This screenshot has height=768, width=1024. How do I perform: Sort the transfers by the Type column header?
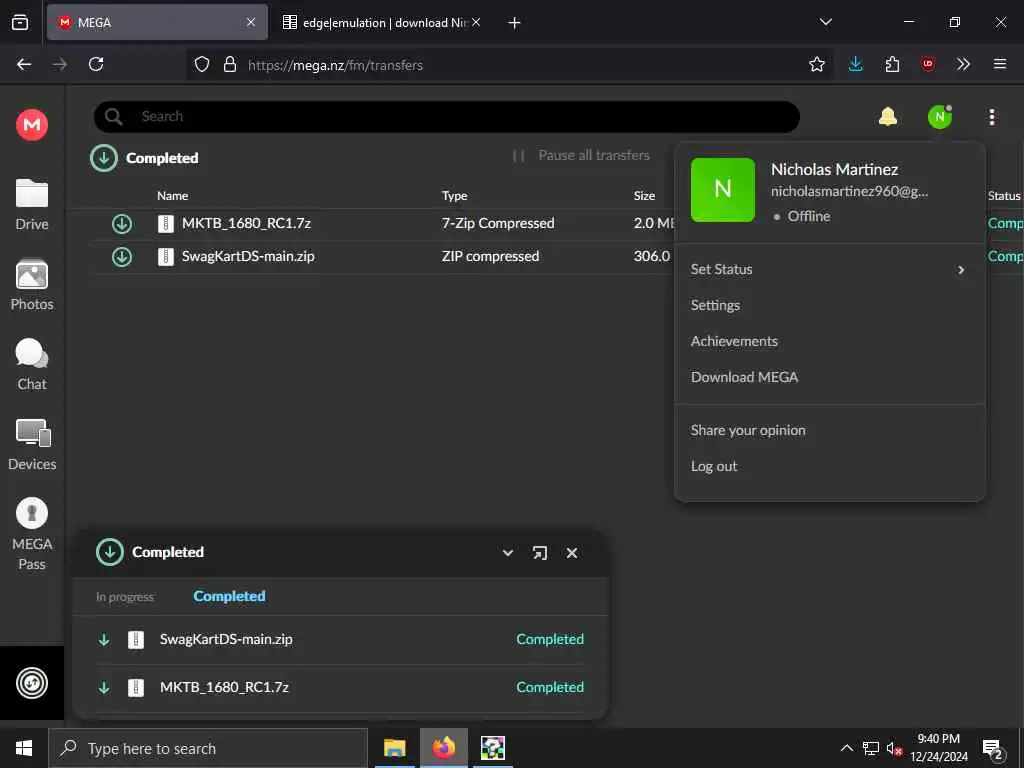coord(455,195)
